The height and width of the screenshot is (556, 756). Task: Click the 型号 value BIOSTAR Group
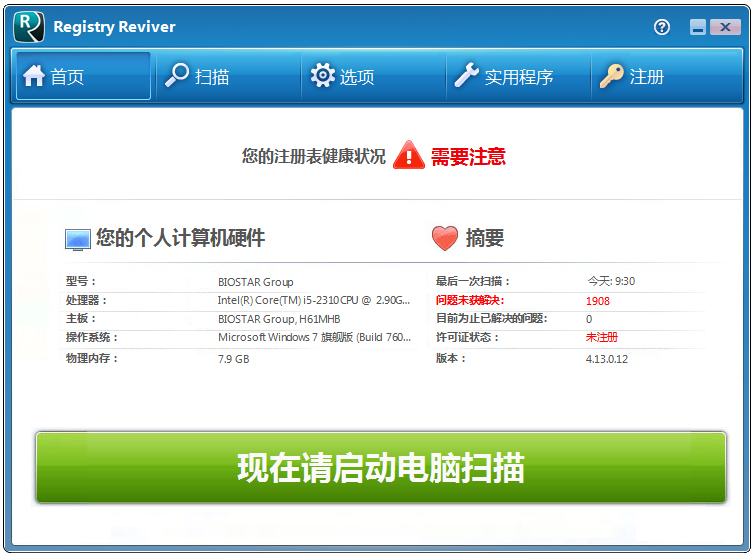256,282
